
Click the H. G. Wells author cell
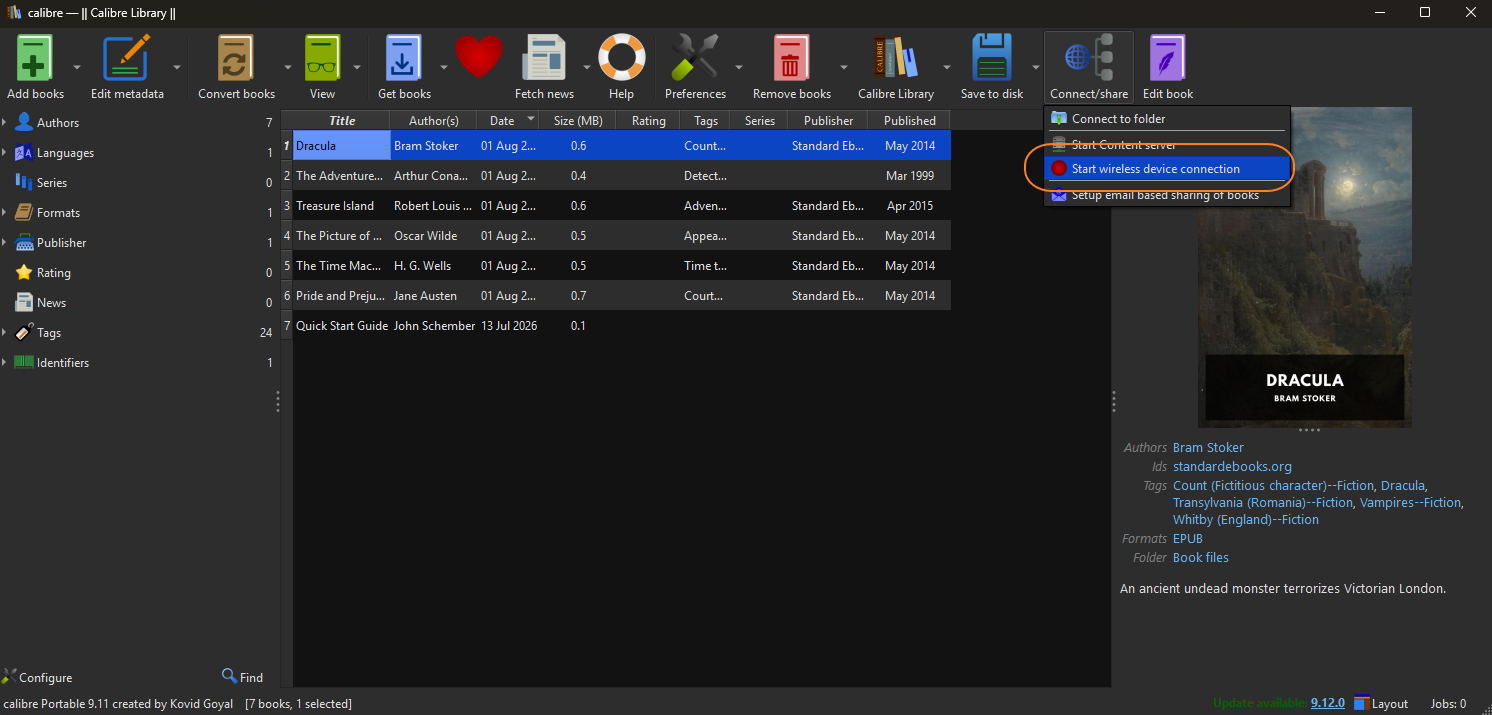coord(434,265)
